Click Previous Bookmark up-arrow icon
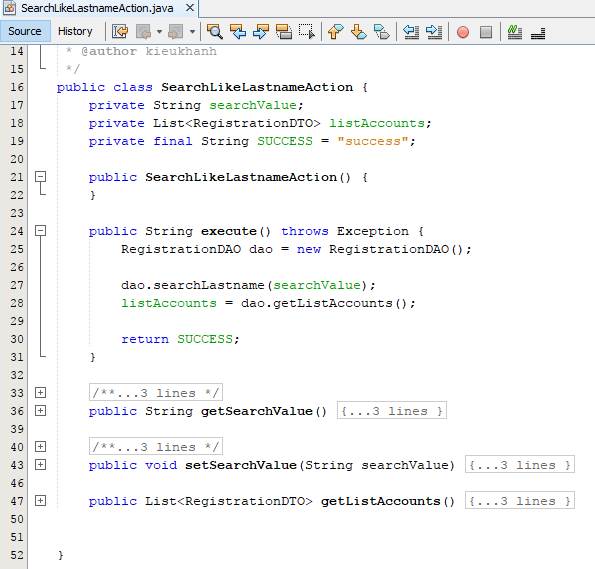 tap(335, 32)
